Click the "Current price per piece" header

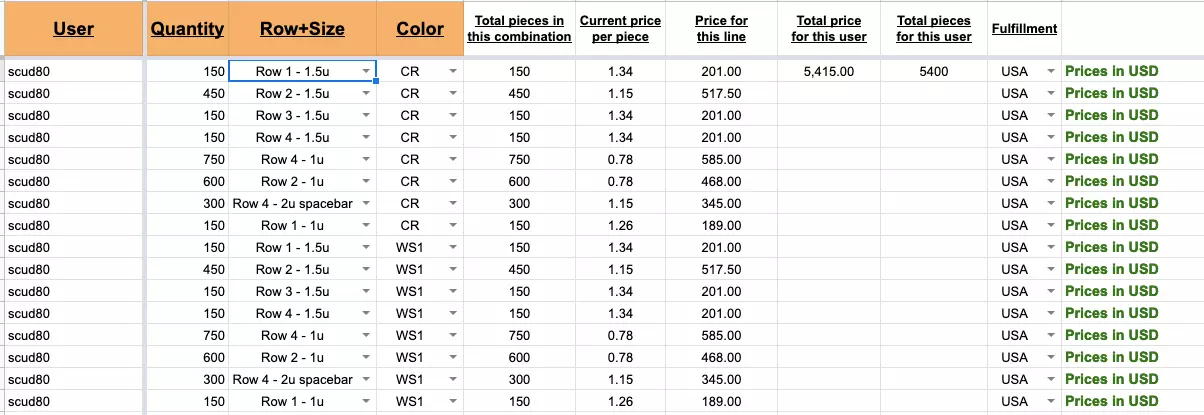point(620,29)
